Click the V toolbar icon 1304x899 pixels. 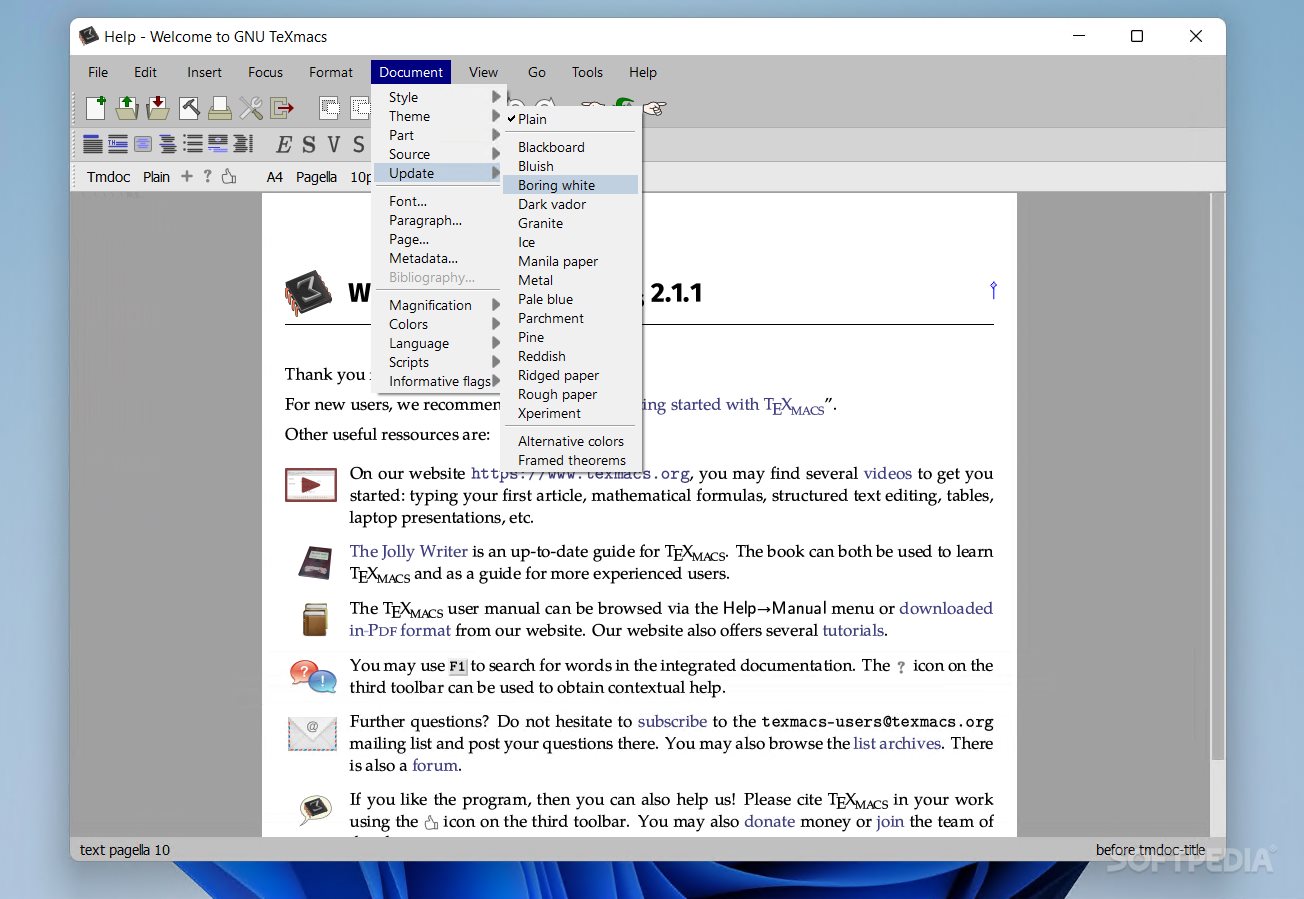point(334,145)
